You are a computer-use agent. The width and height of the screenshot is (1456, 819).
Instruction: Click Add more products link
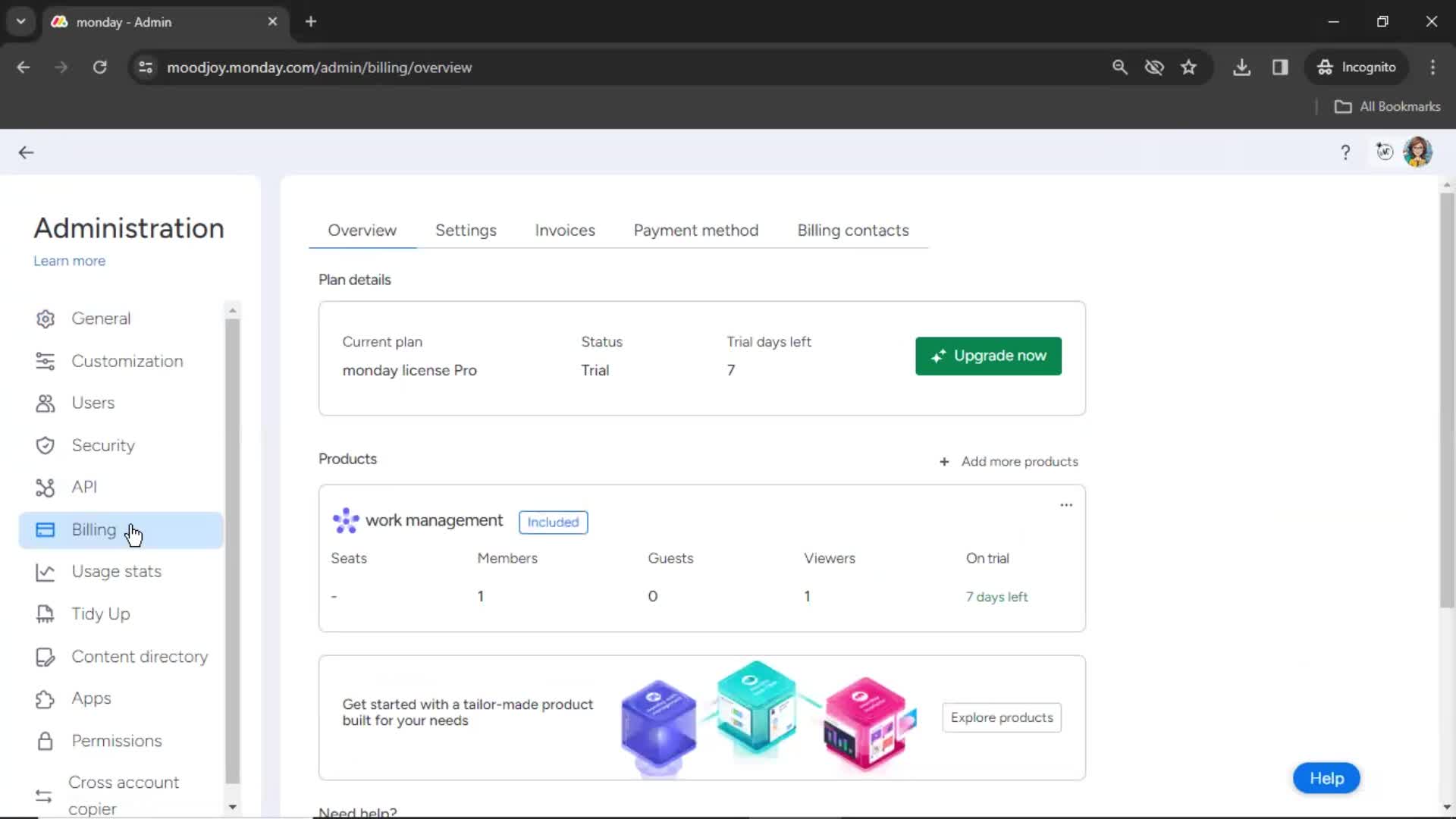(x=1009, y=462)
